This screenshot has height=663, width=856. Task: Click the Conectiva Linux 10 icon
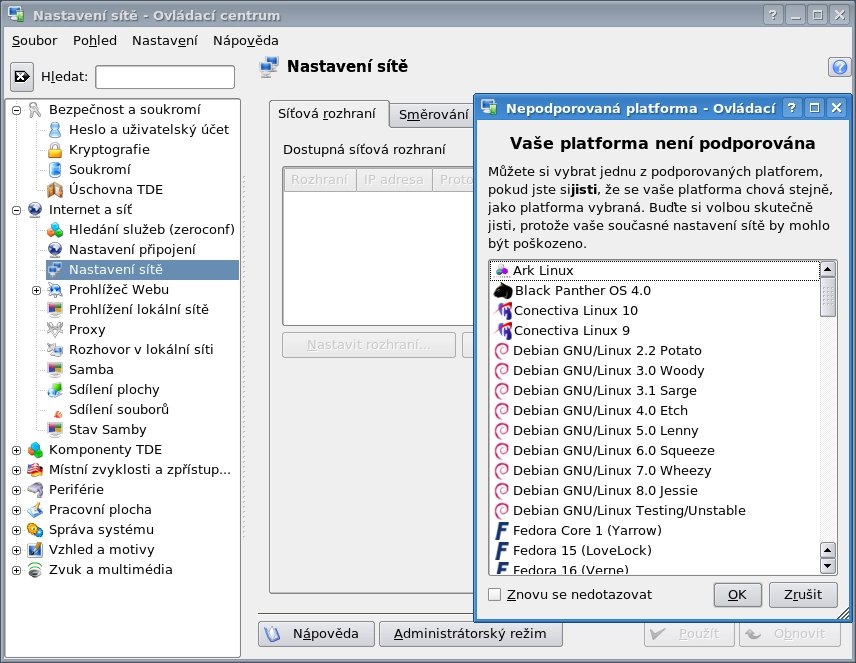[x=502, y=311]
